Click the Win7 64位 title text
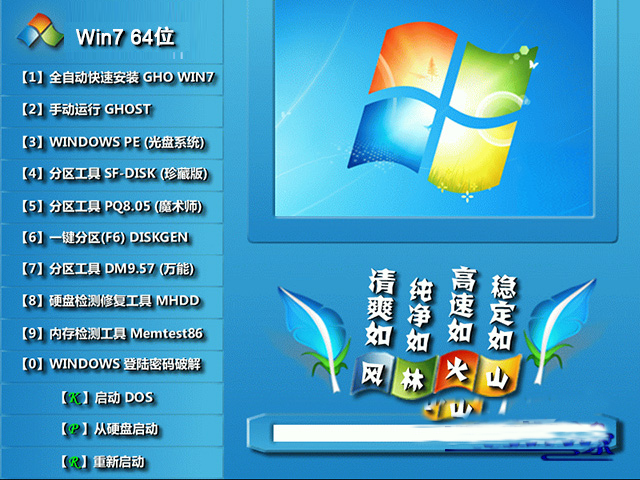Viewport: 640px width, 480px height. pyautogui.click(x=125, y=37)
